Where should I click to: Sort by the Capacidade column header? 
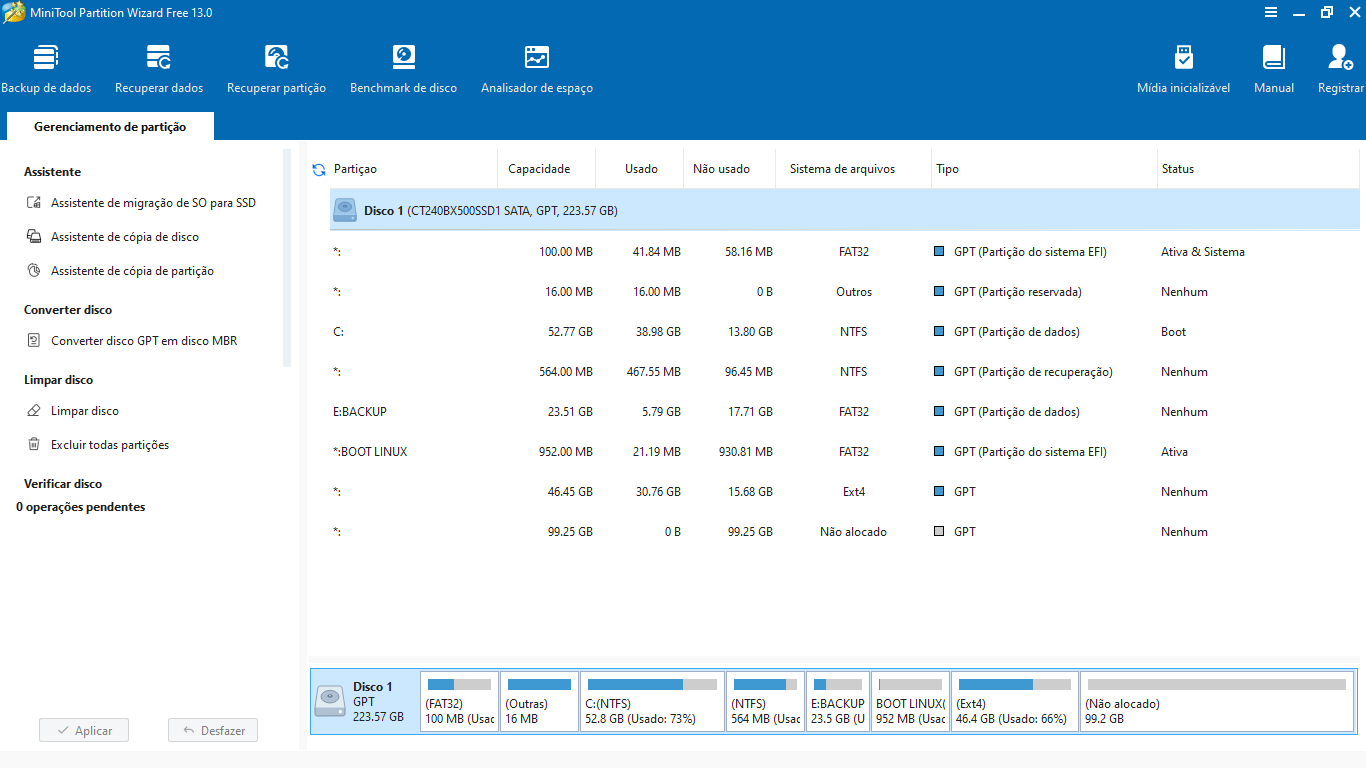[x=539, y=169]
